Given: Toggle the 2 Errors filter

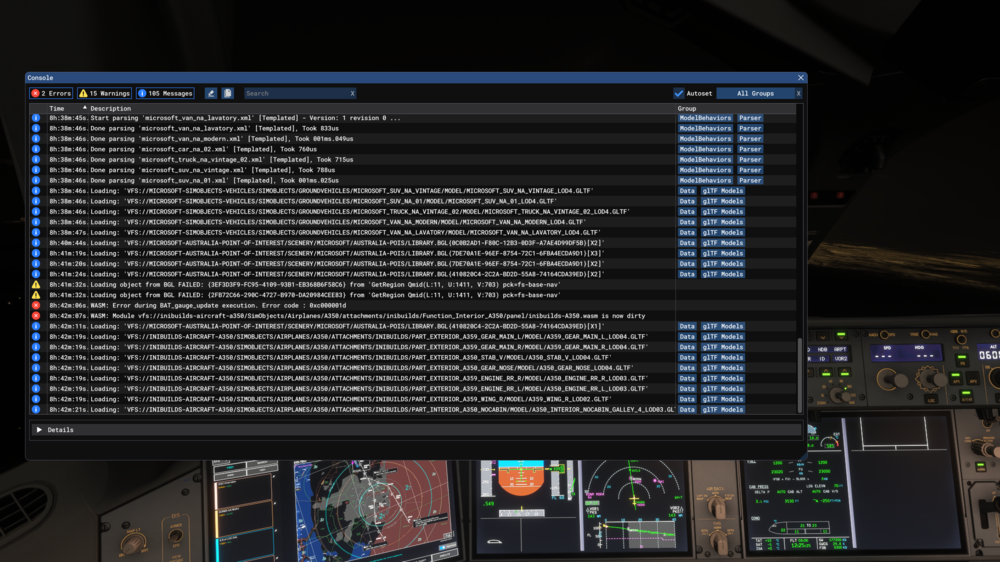Looking at the screenshot, I should [51, 93].
